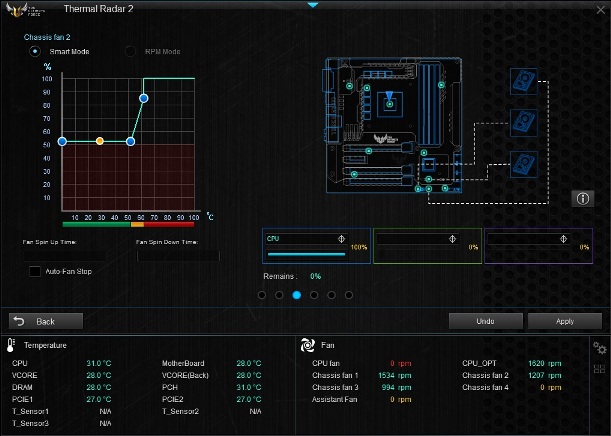611x436 pixels.
Task: Click the blue curve point at 50°C
Action: [131, 141]
